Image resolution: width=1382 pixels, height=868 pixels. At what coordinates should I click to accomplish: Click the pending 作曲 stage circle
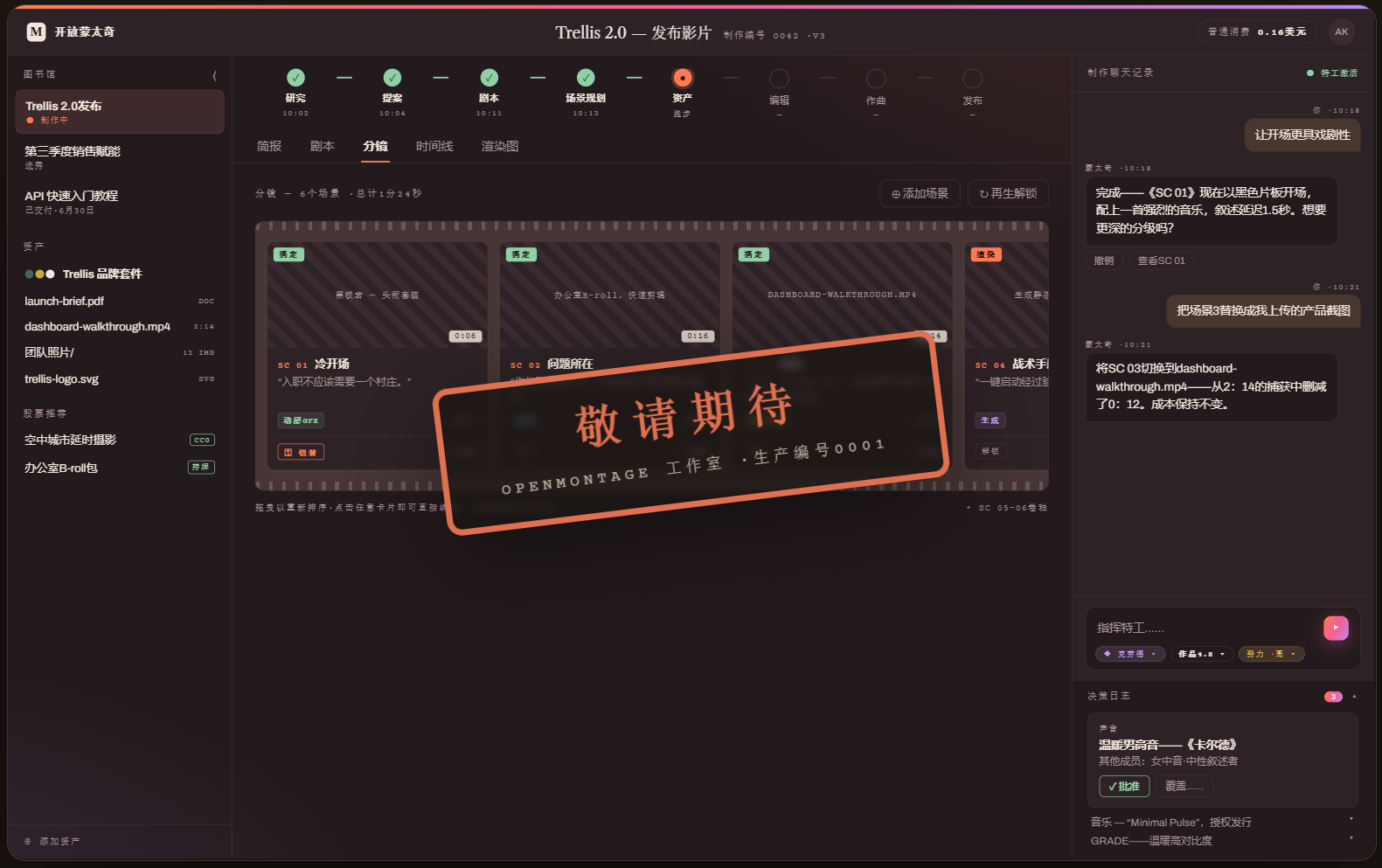pyautogui.click(x=876, y=78)
